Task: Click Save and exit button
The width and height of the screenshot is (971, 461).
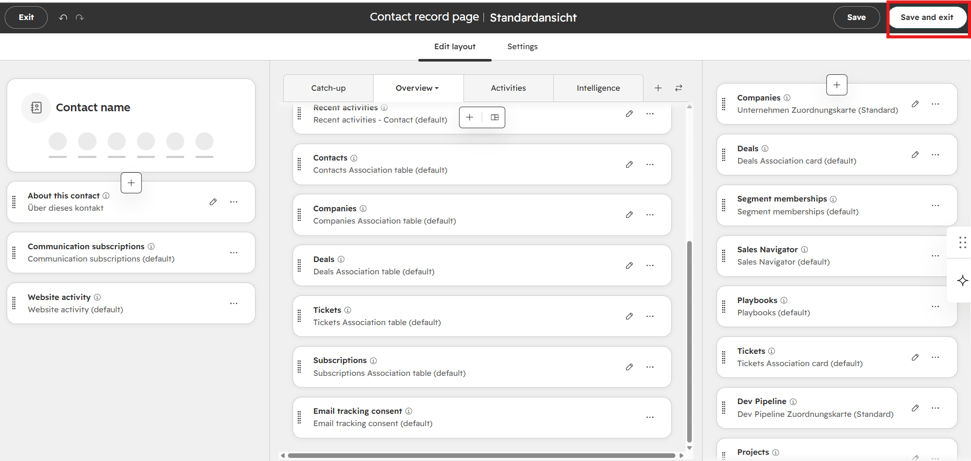Action: pos(926,17)
